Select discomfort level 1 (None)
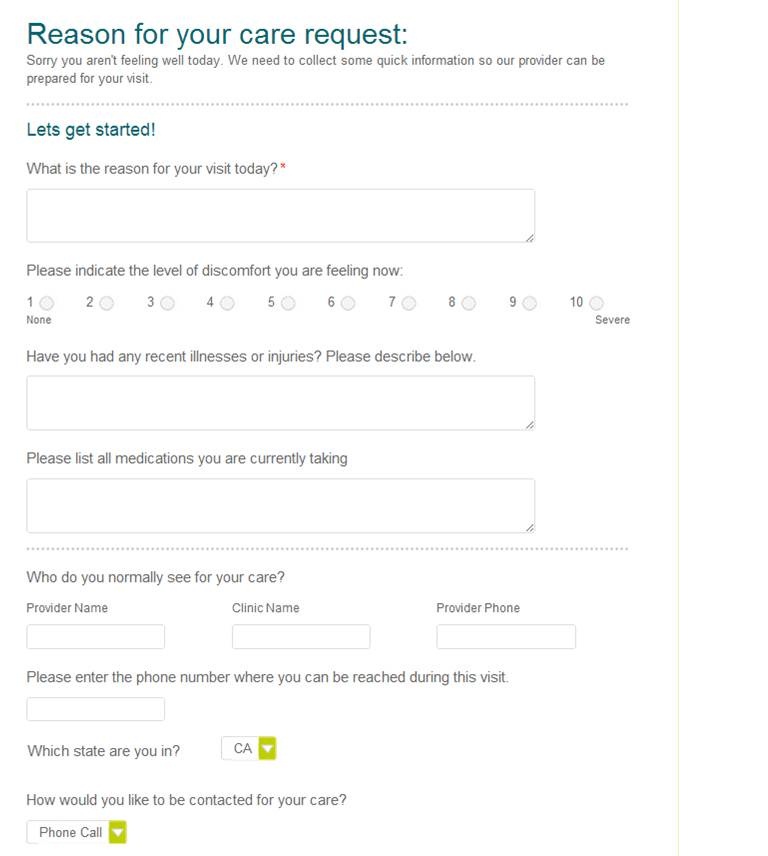 (x=47, y=303)
